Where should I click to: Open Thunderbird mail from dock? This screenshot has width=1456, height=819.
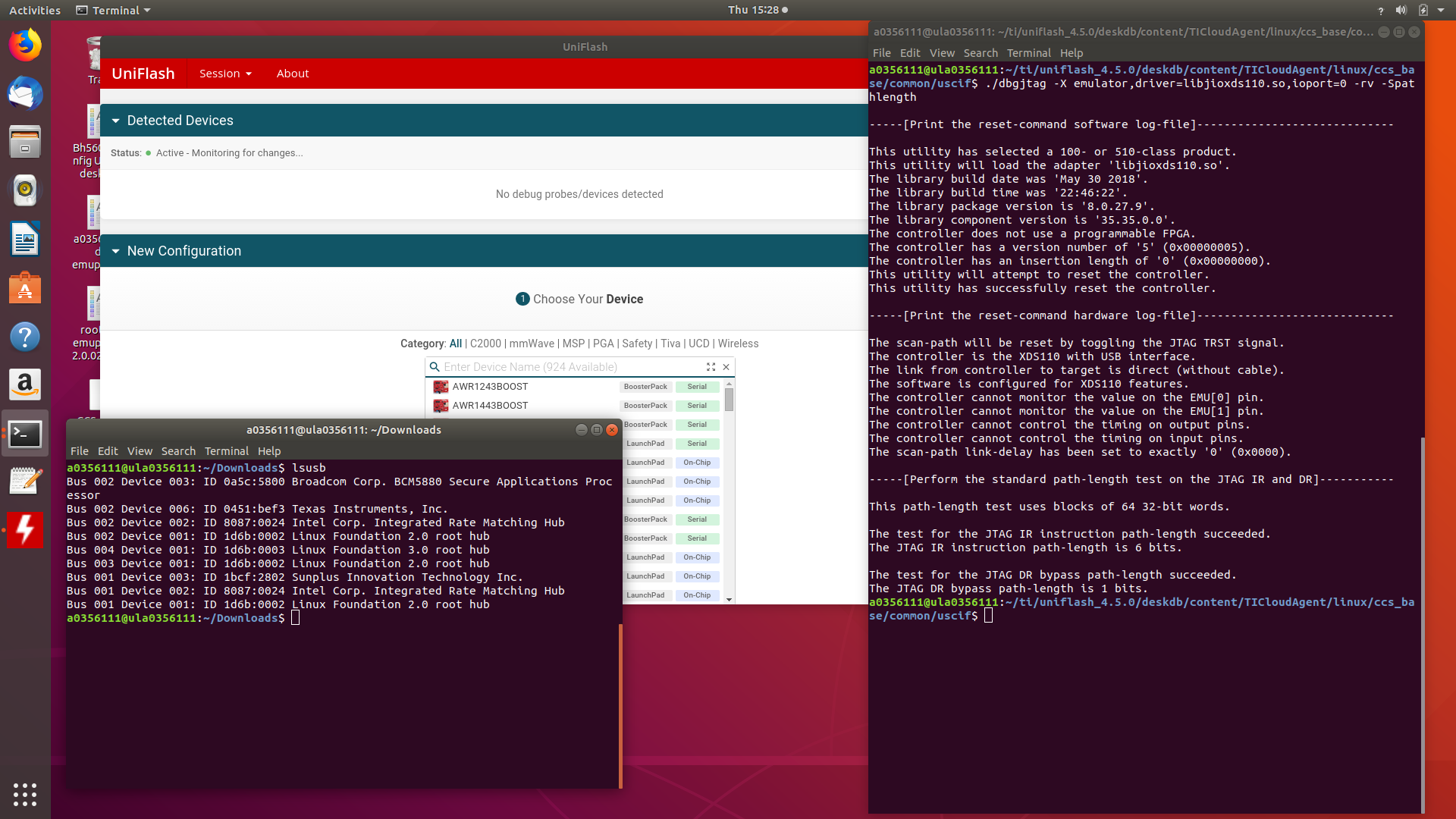pyautogui.click(x=25, y=94)
